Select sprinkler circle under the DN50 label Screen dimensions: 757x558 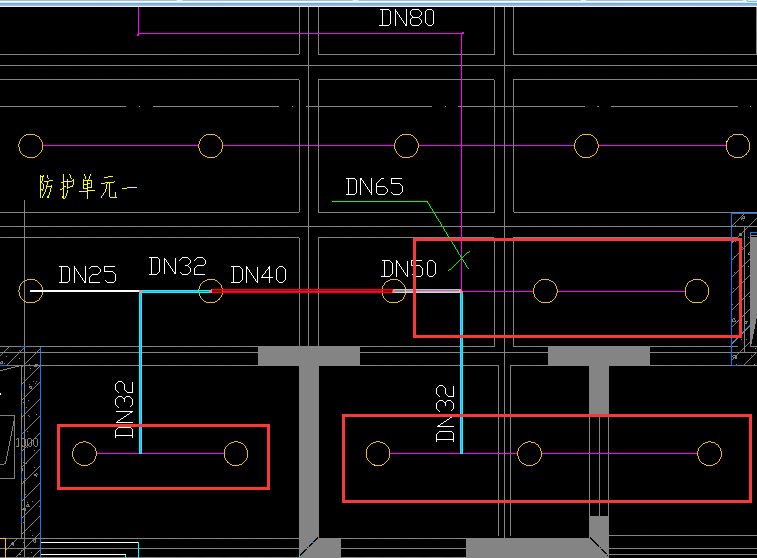coord(394,291)
